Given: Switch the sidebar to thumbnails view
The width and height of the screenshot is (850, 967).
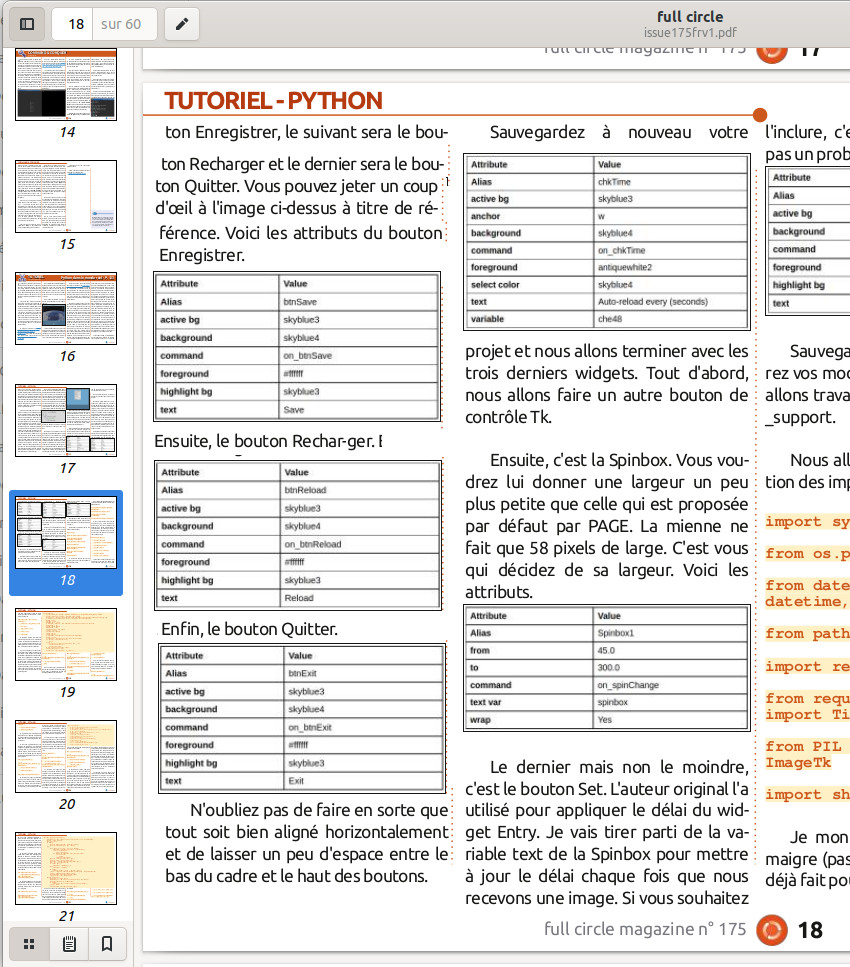Looking at the screenshot, I should [x=30, y=943].
